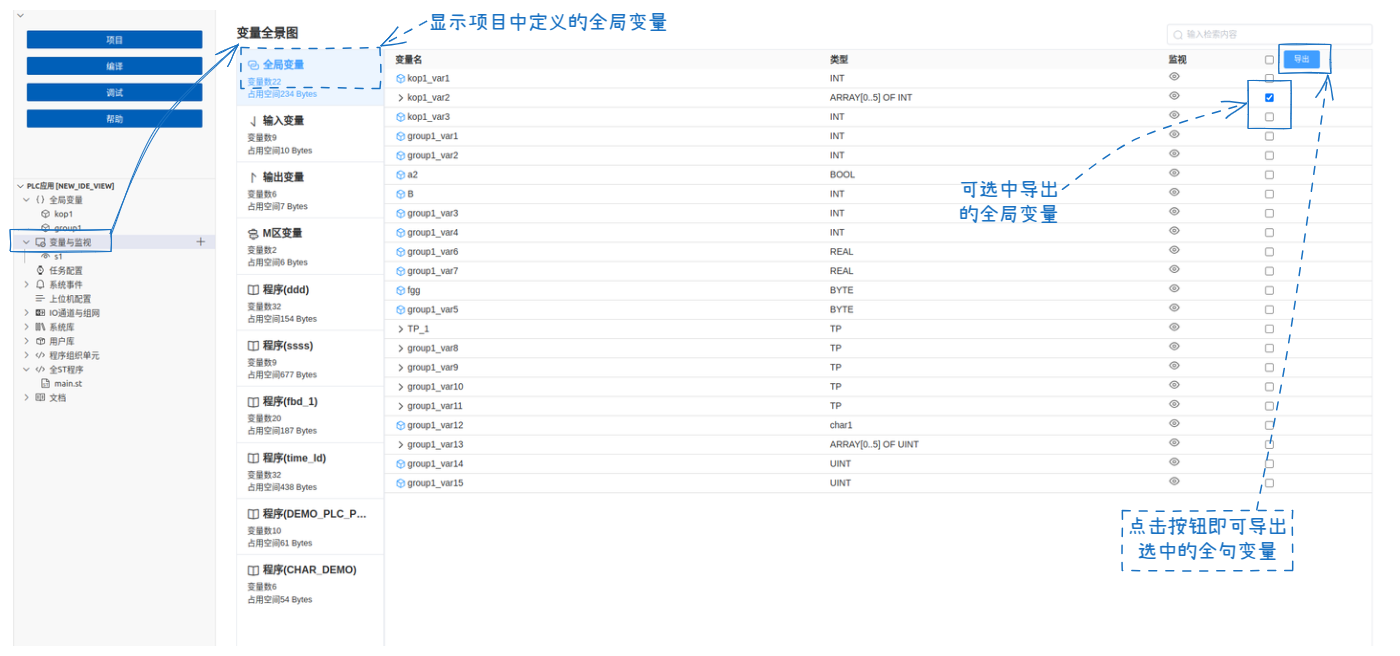Uncheck the kop1_var2 export checkbox
This screenshot has height=656, width=1400.
(x=1269, y=98)
